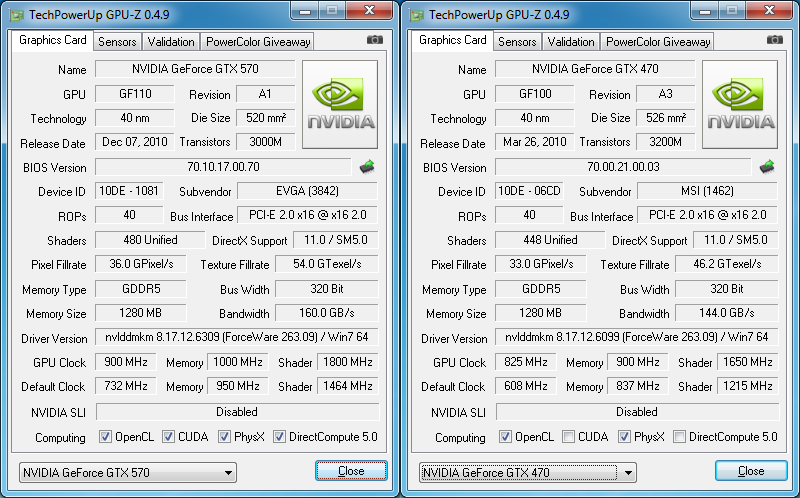Click driver version field with 8.17.12.6309
The height and width of the screenshot is (498, 800).
click(237, 337)
